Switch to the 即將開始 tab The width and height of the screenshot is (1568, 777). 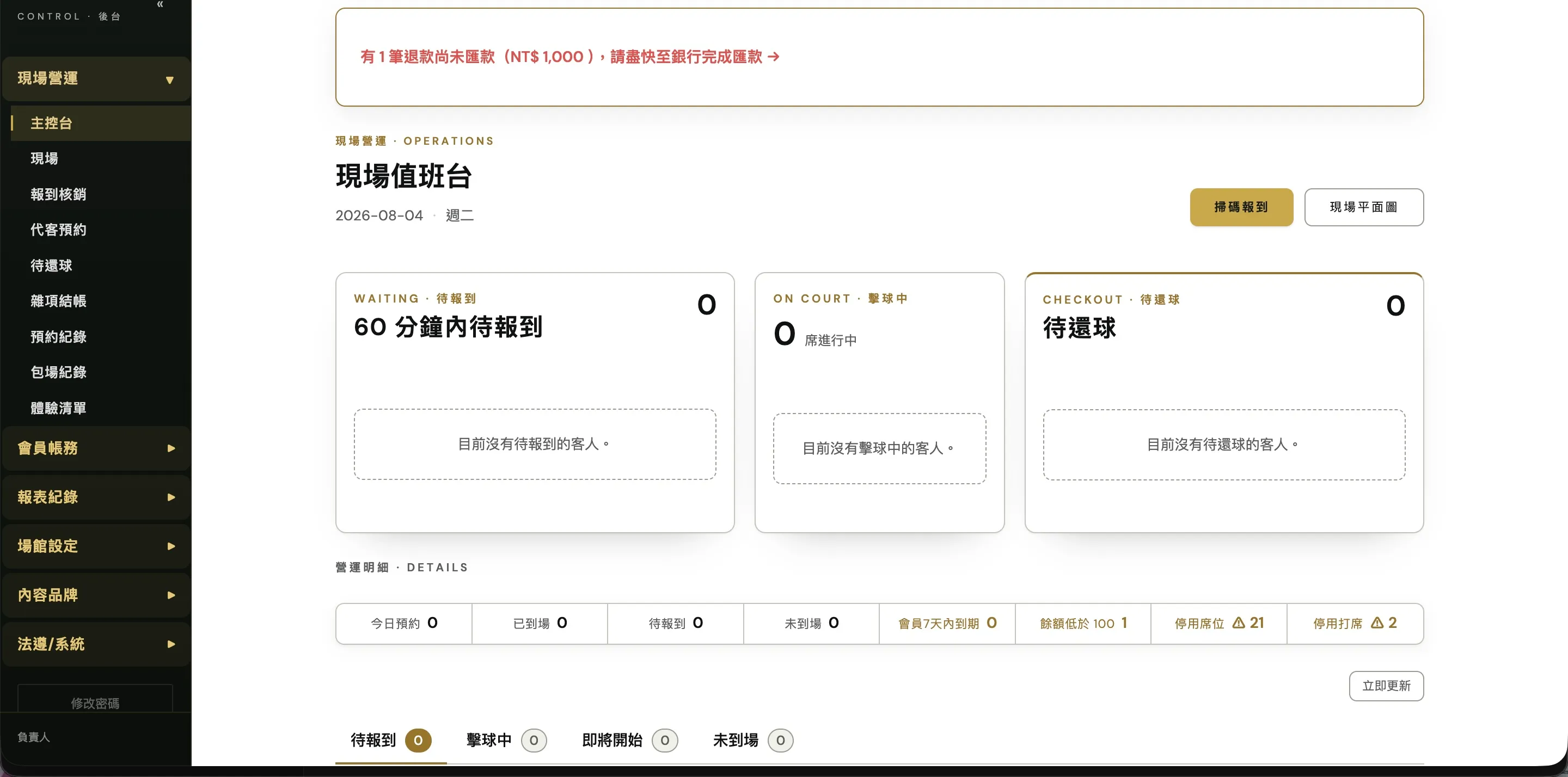629,741
